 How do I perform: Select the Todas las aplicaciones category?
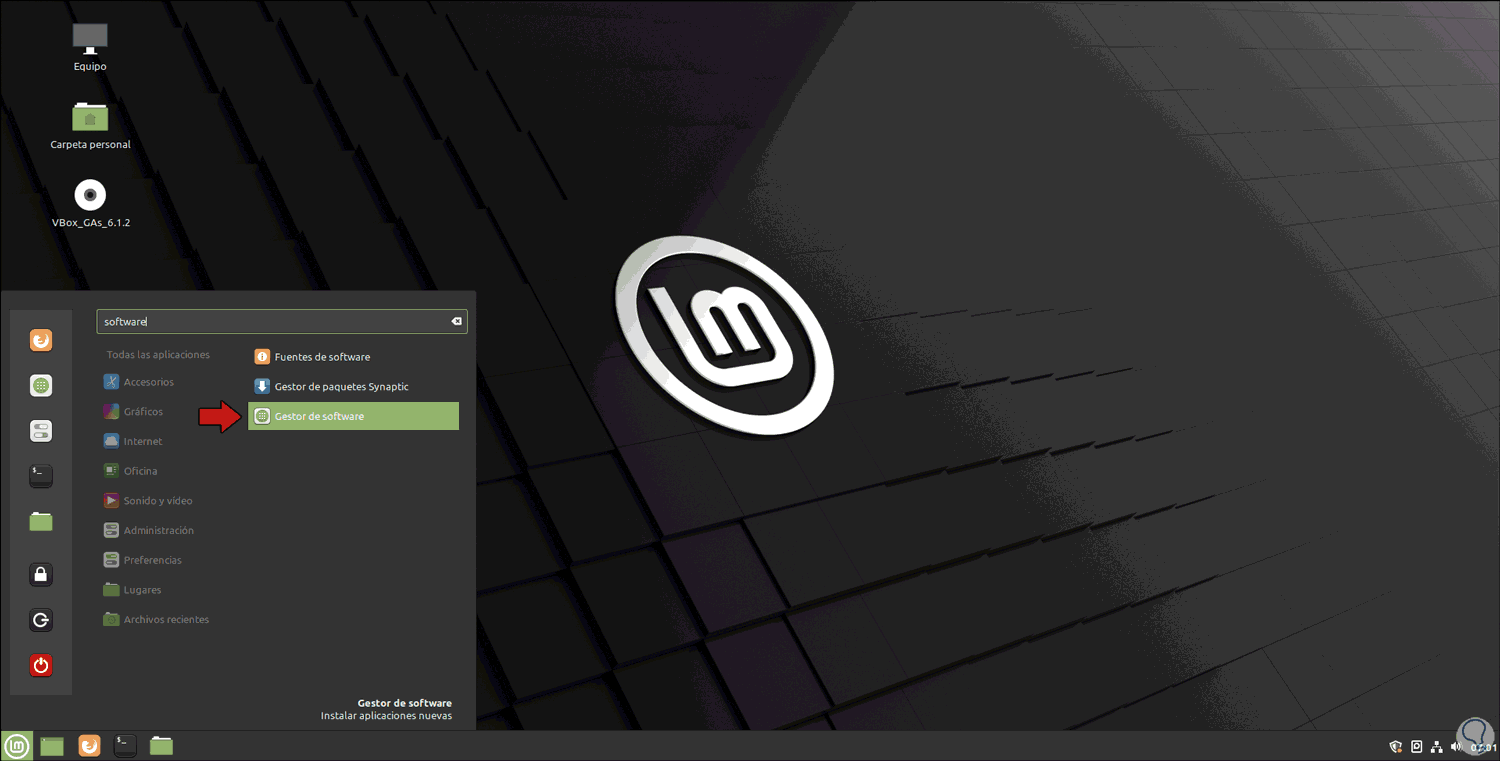(x=158, y=355)
